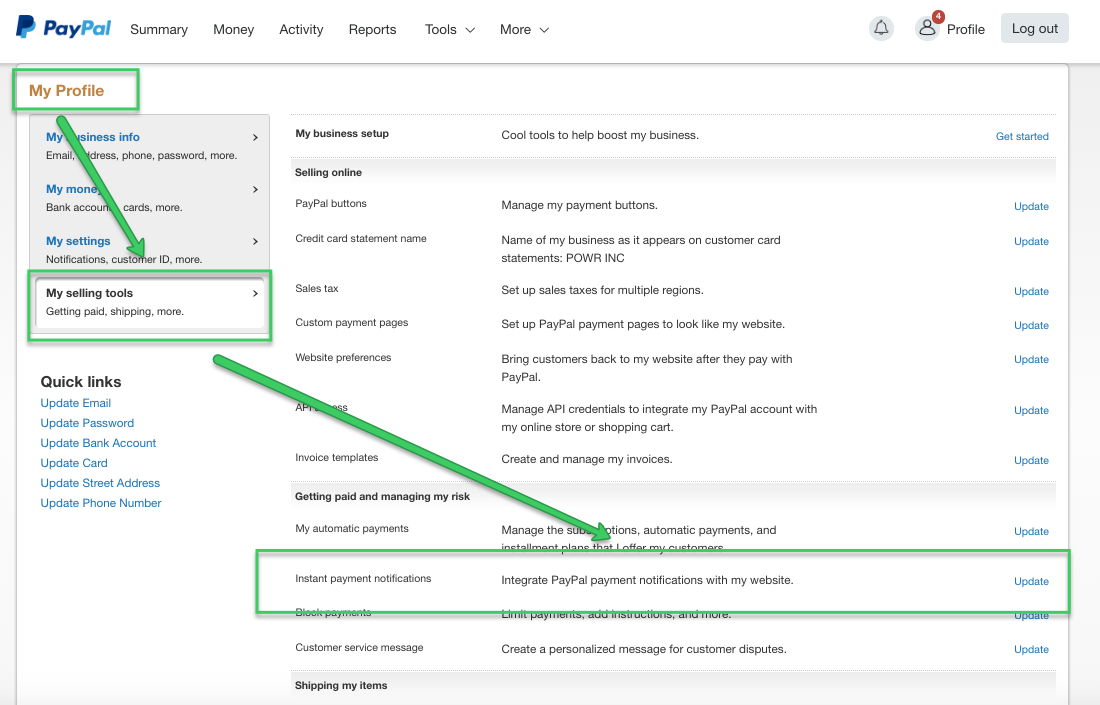Viewport: 1100px width, 705px height.
Task: Click the Custom payment pages label
Action: coord(351,323)
